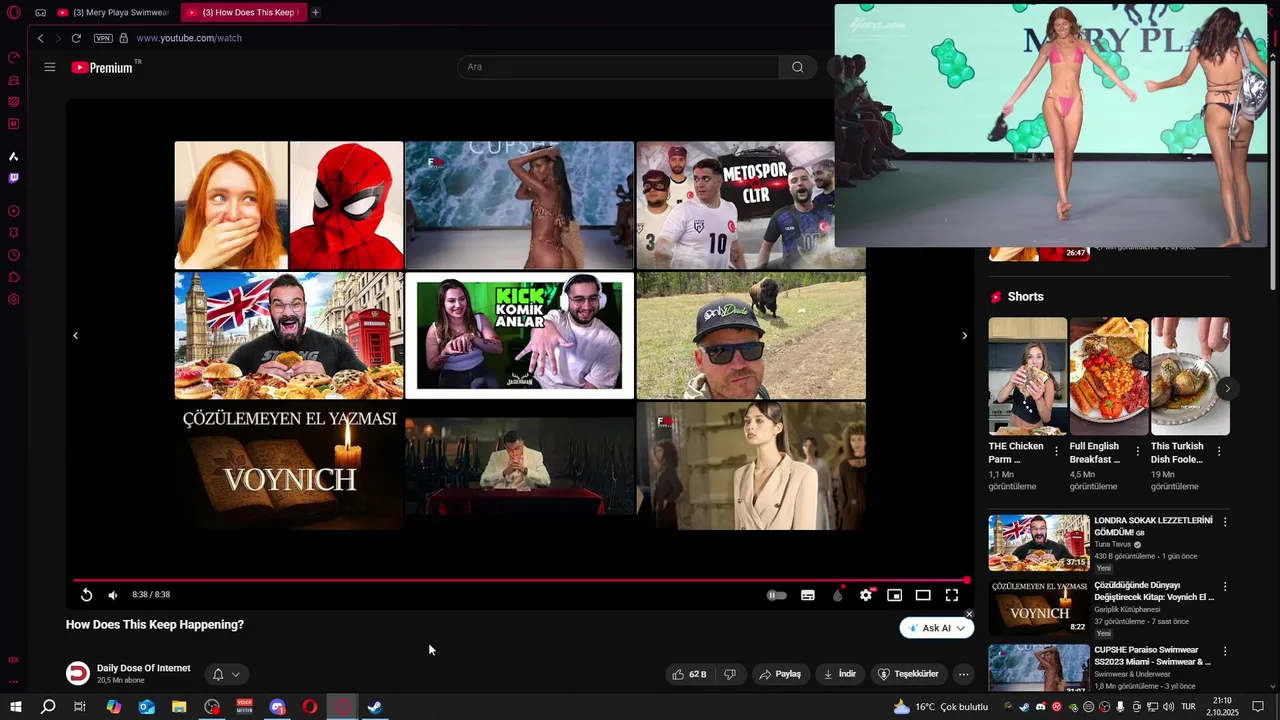This screenshot has height=720, width=1280.
Task: Play the VOYNICH endscreen suggestion
Action: click(289, 466)
